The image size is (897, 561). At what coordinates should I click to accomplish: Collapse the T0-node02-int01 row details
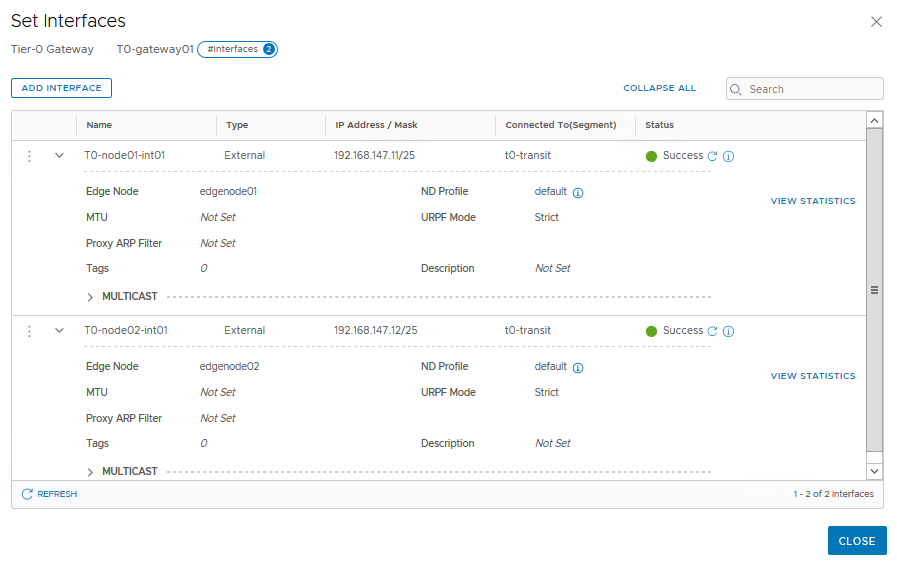pos(59,331)
